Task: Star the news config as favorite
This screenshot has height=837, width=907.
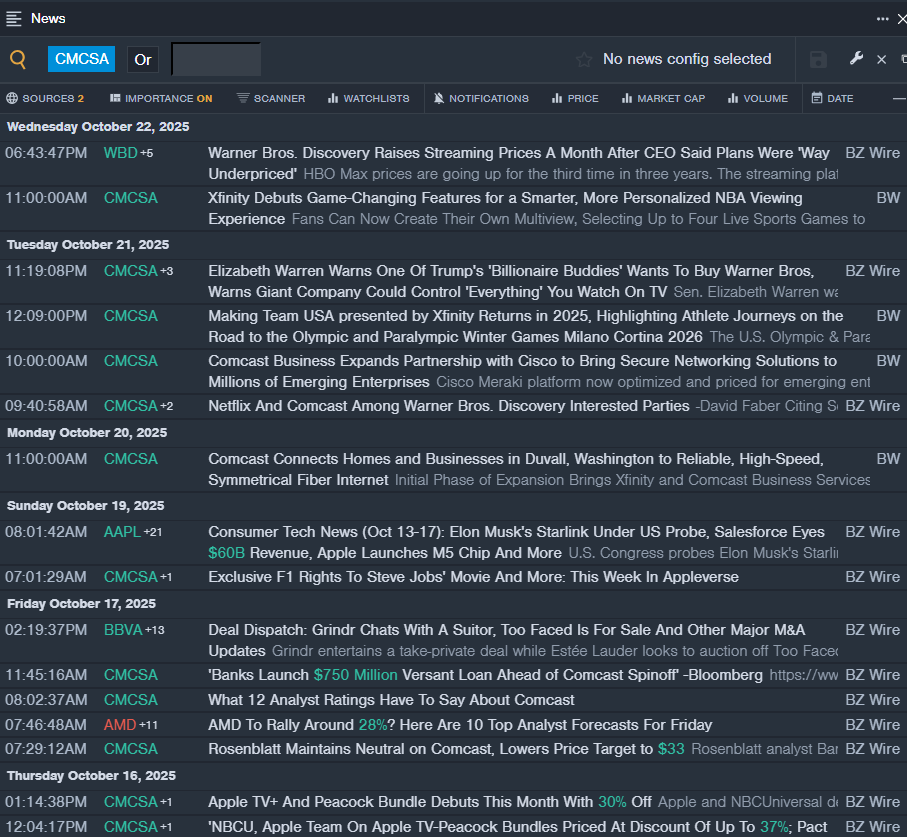Action: coord(584,60)
